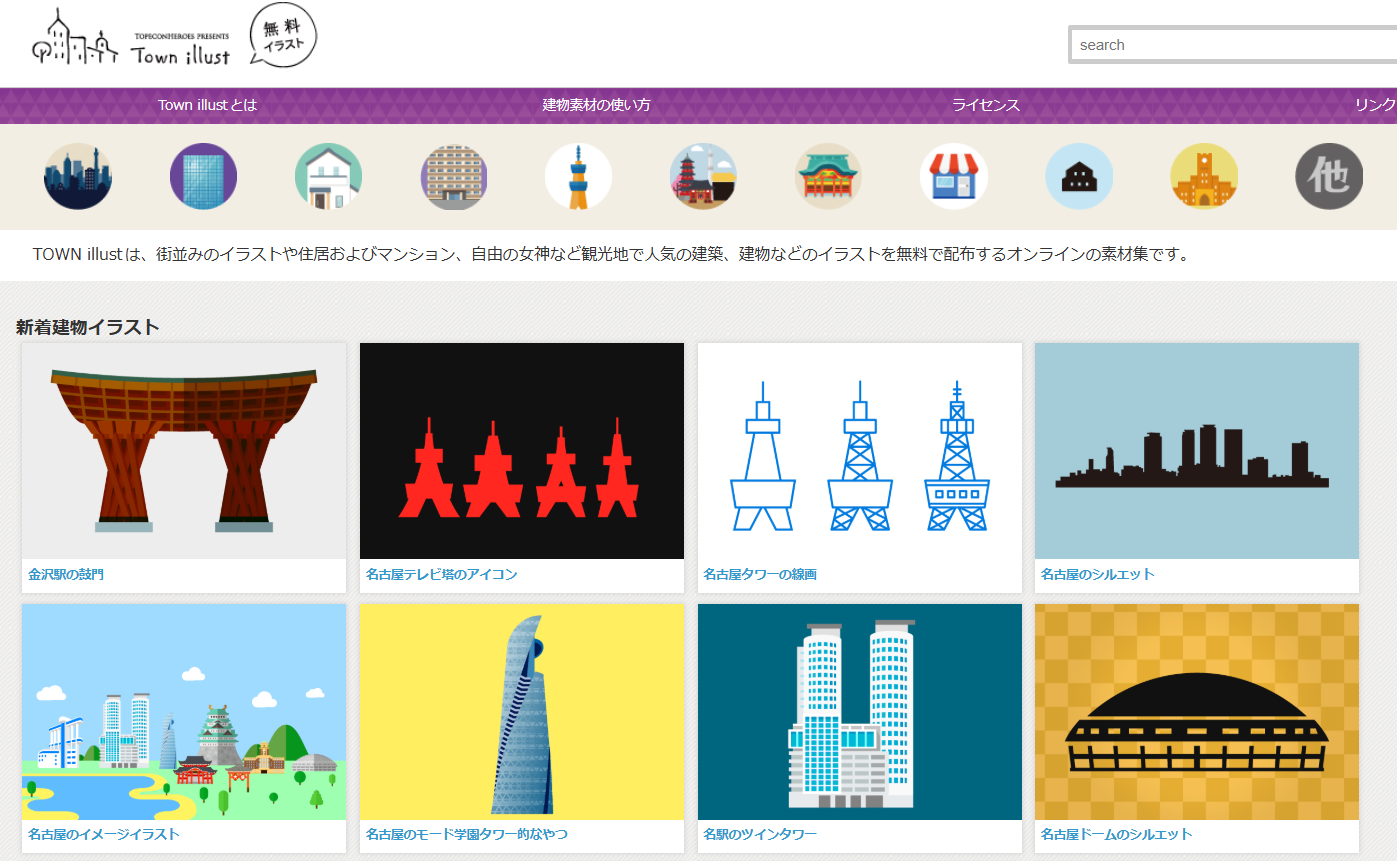Follow the 名古屋テレビ塔のアイコン title link
This screenshot has height=861, width=1397.
pyautogui.click(x=442, y=575)
